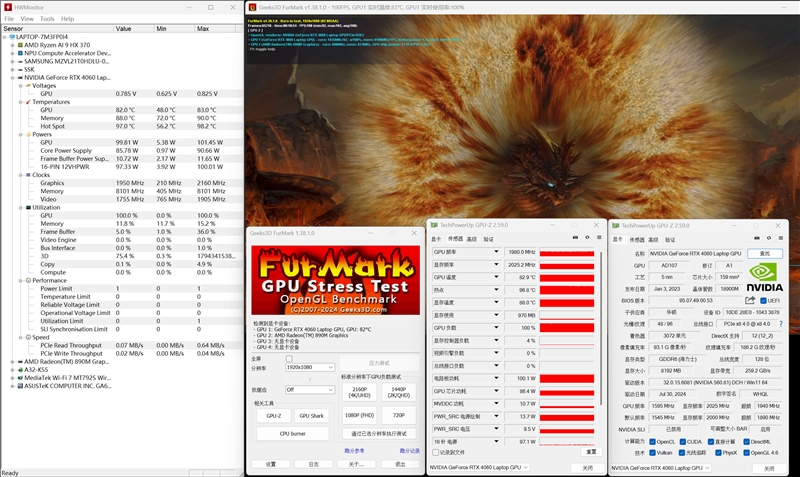Click the GPU Shark button in FurMark
Viewport: 800px width, 477px height.
pos(311,416)
